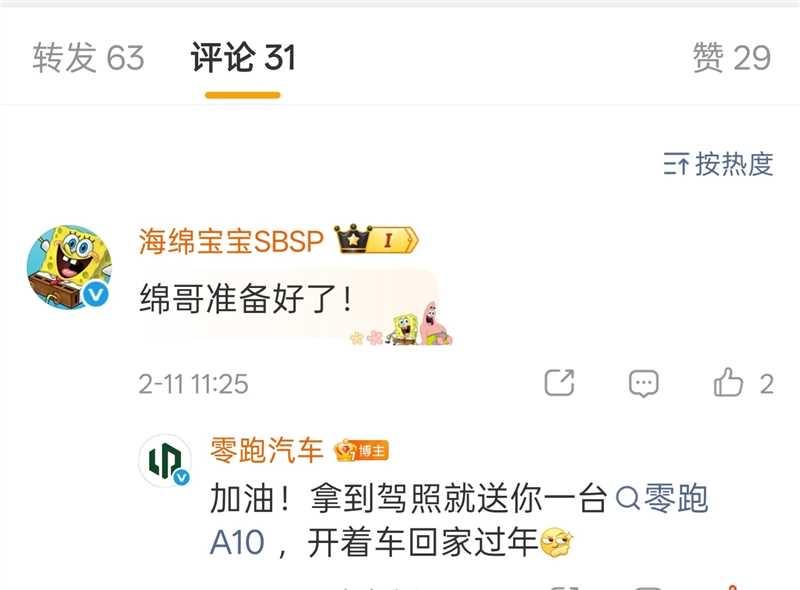Tap the smirking emoji in the reply
Image resolution: width=800 pixels, height=590 pixels.
(x=557, y=543)
